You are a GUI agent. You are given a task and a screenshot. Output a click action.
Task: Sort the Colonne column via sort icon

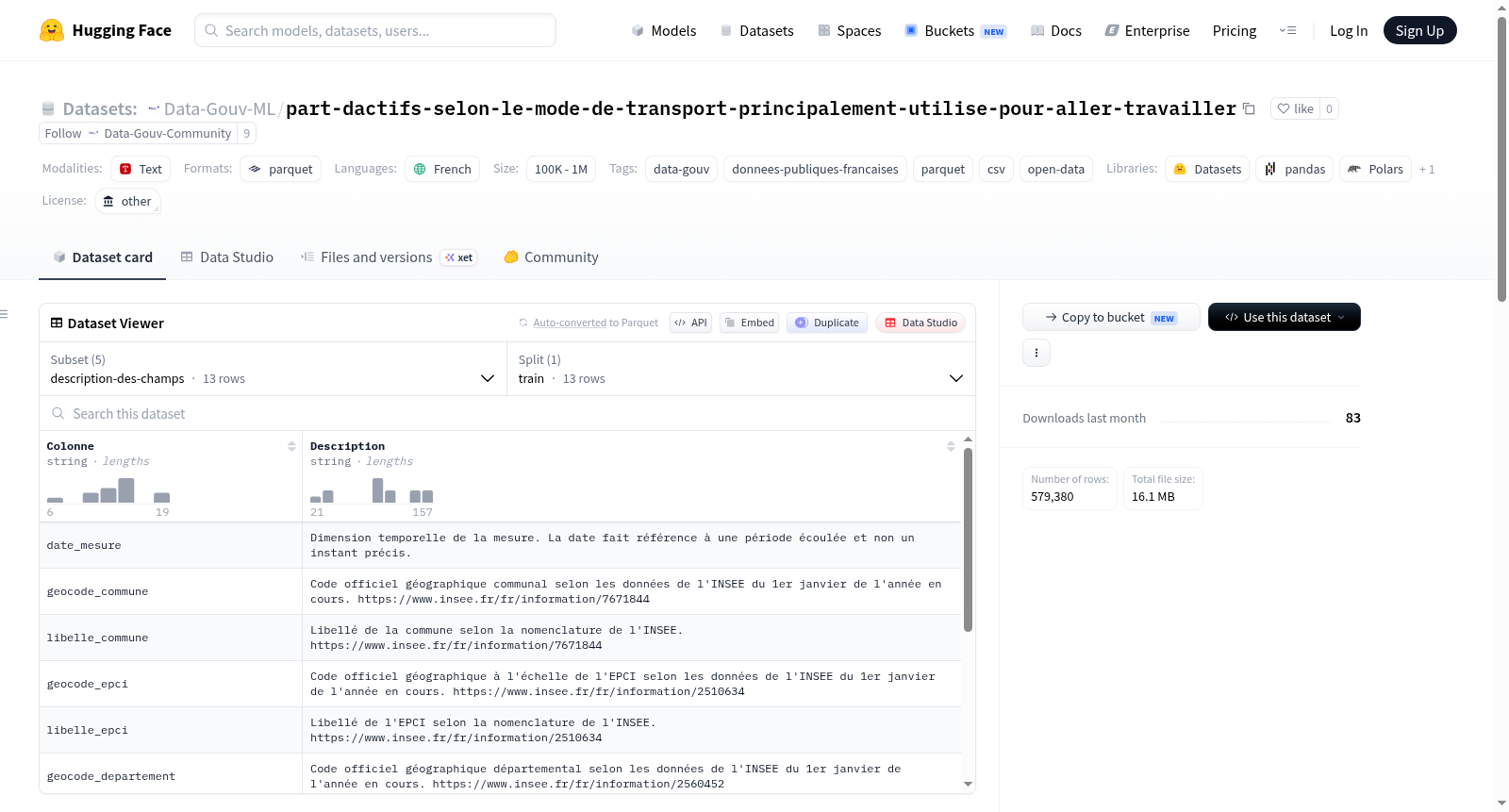[x=291, y=446]
